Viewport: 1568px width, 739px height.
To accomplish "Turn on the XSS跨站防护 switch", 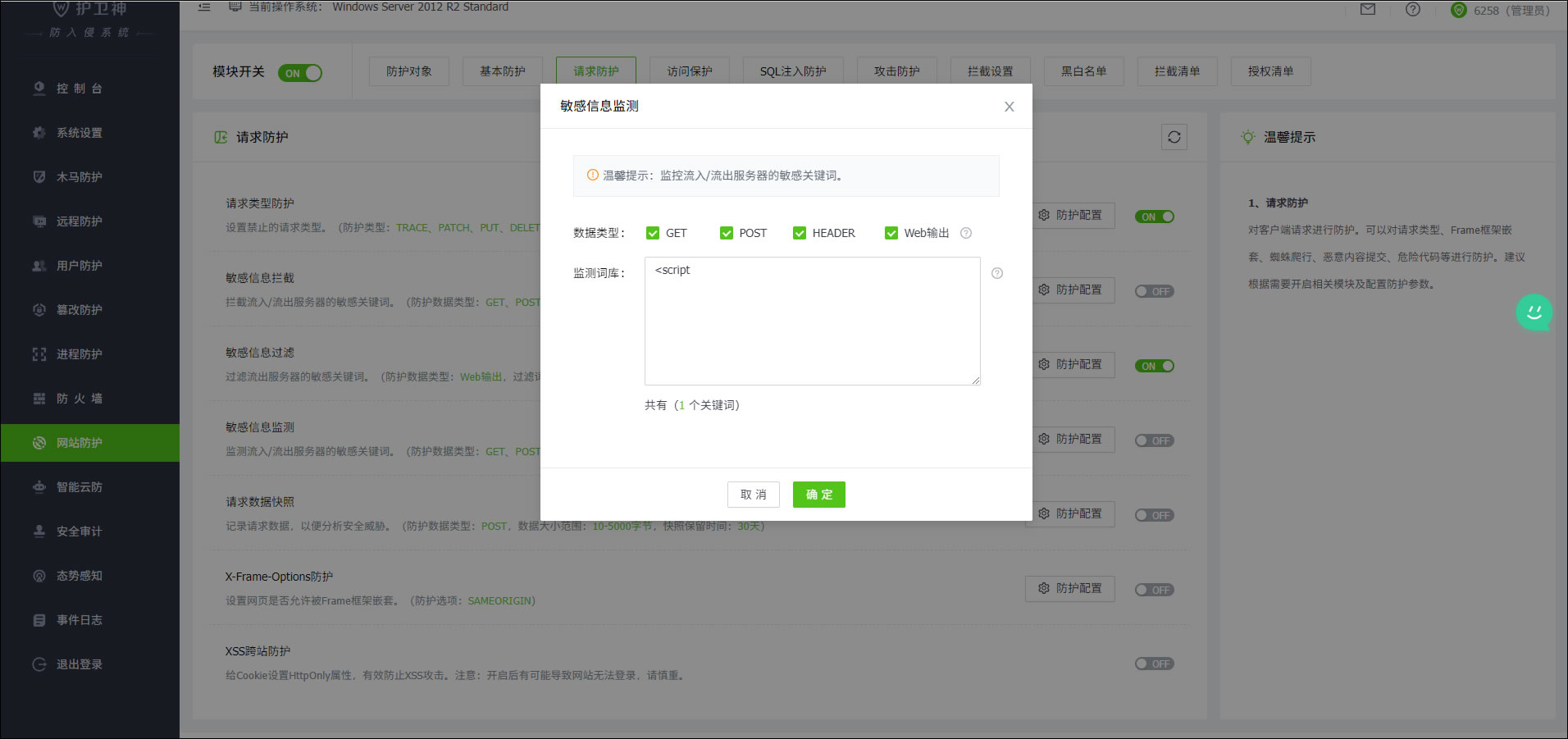I will pos(1154,663).
